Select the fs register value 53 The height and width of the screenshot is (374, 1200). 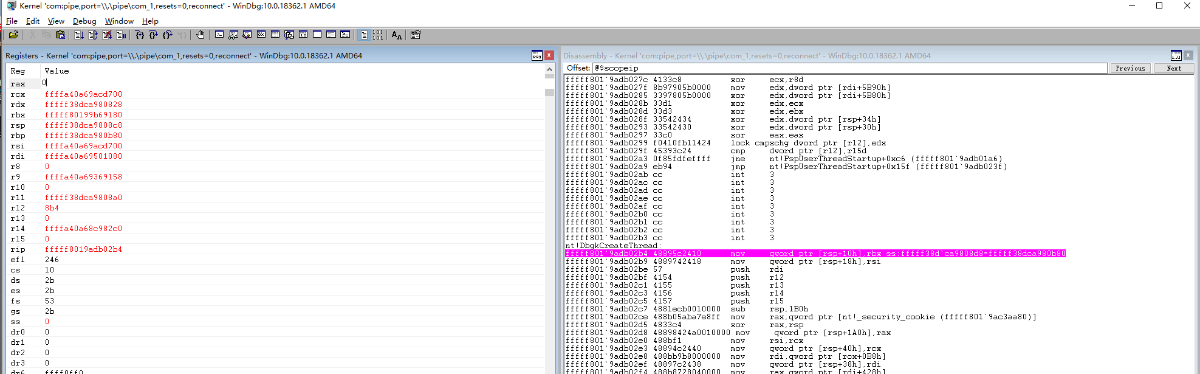point(49,300)
